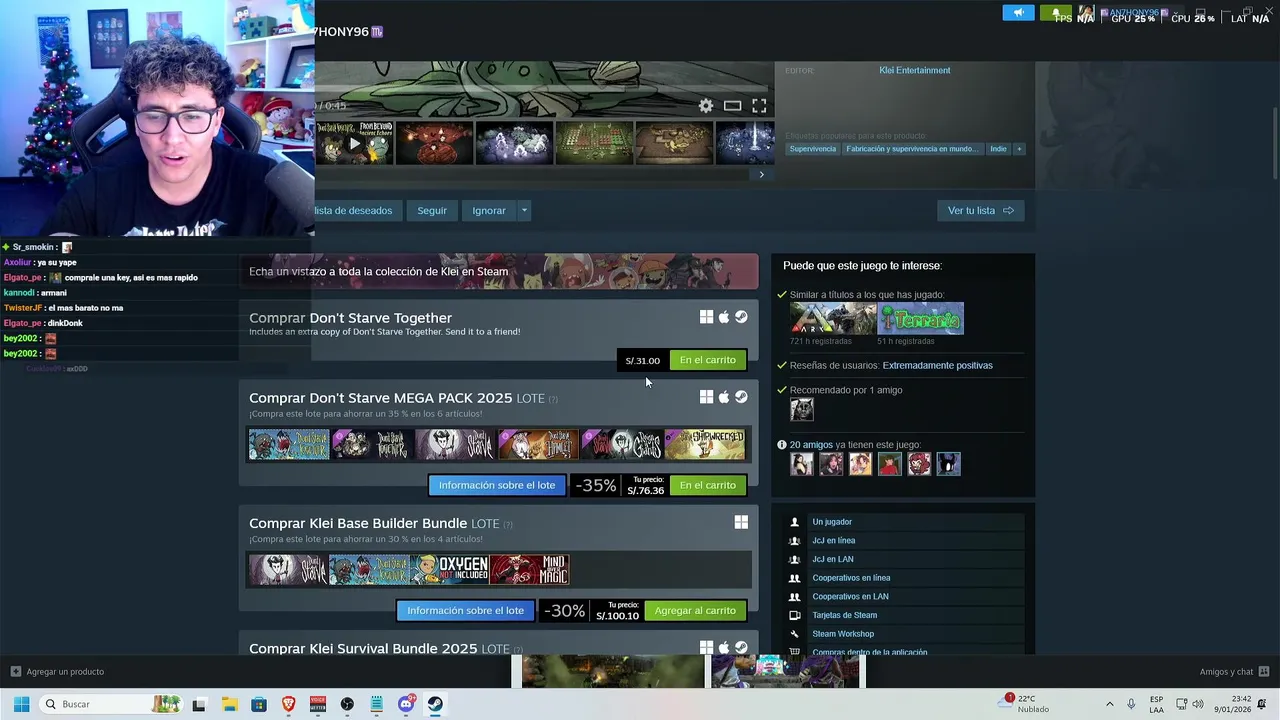Open Shipwrecked item in MEGA PACK bundle
The height and width of the screenshot is (720, 1280).
point(705,444)
